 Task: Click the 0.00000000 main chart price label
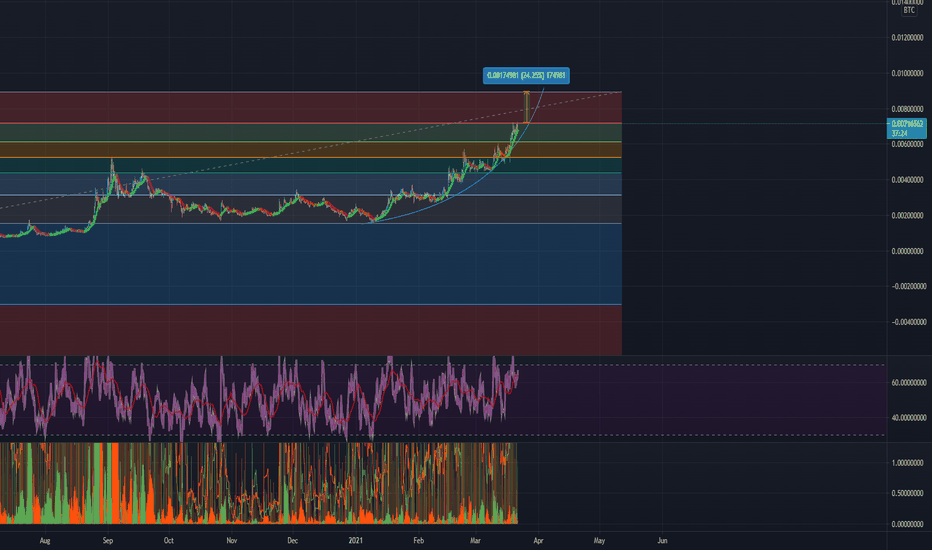pos(907,251)
